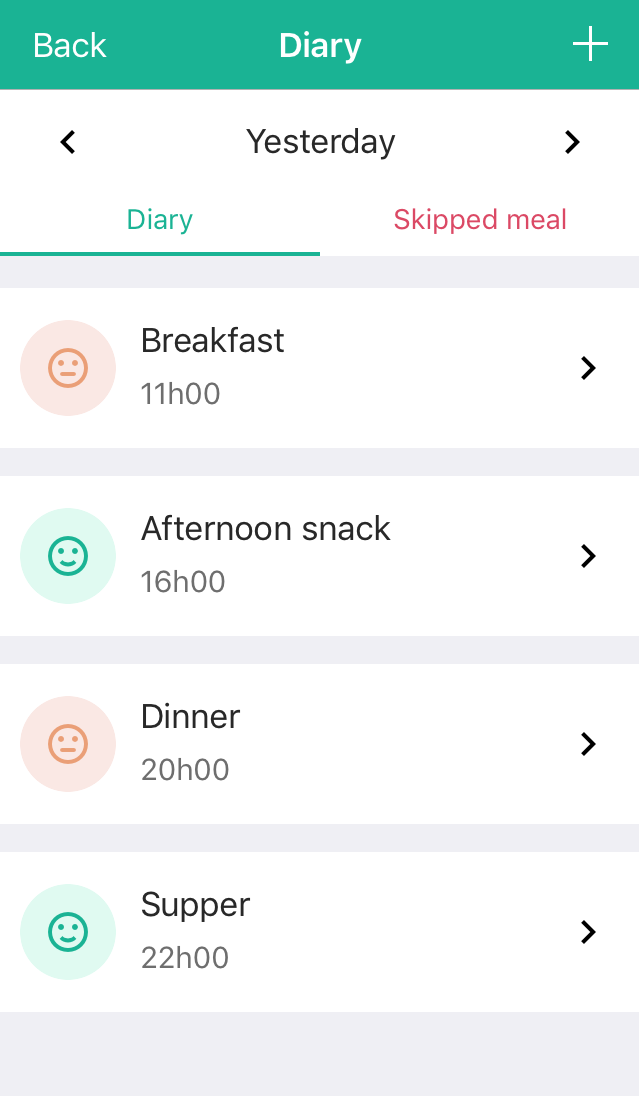
Task: Expand the Afternoon snack entry
Action: tap(588, 556)
